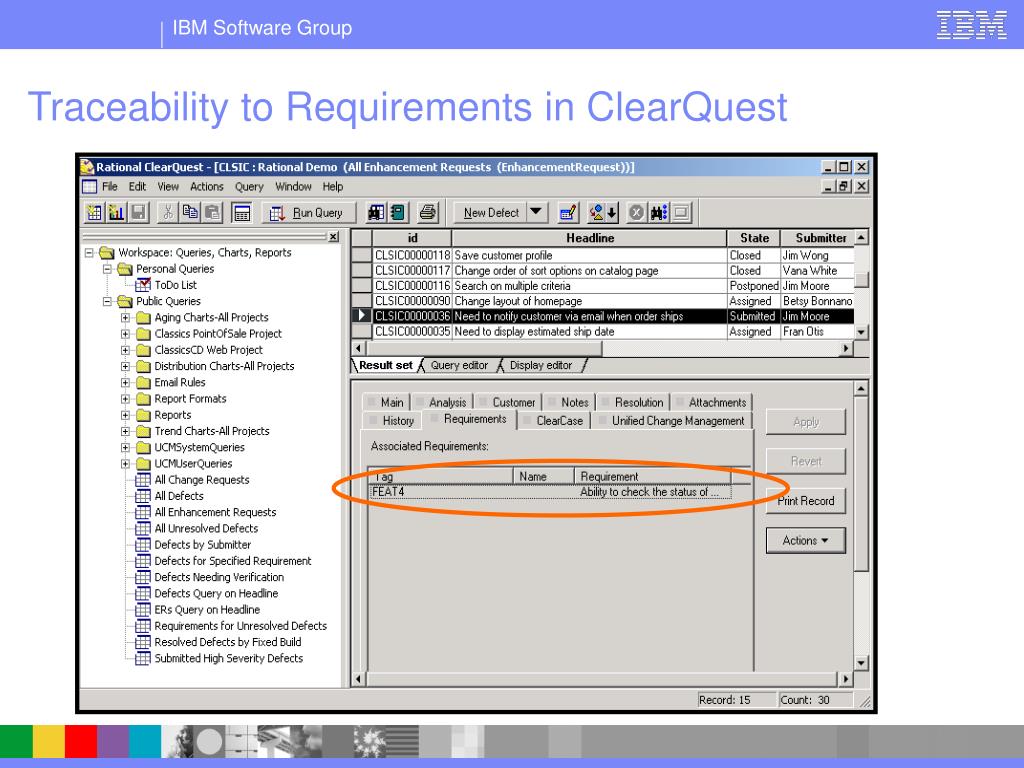Select the All Enhancement Requests query

click(215, 512)
